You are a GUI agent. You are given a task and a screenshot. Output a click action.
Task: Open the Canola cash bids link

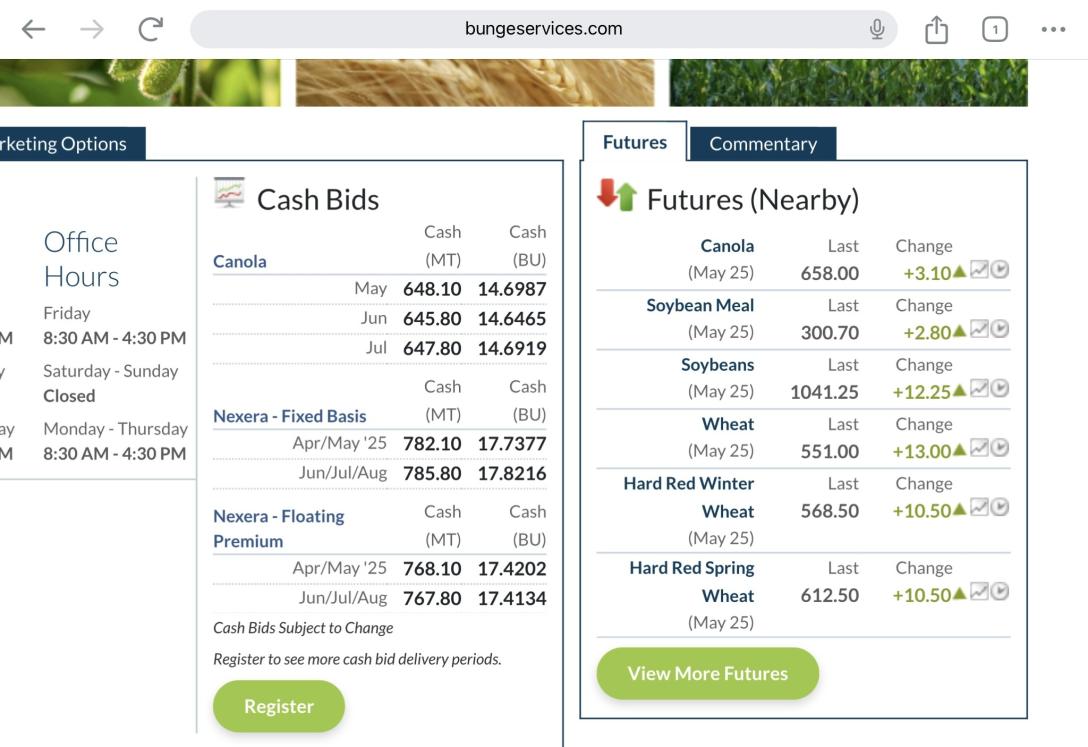(x=240, y=261)
